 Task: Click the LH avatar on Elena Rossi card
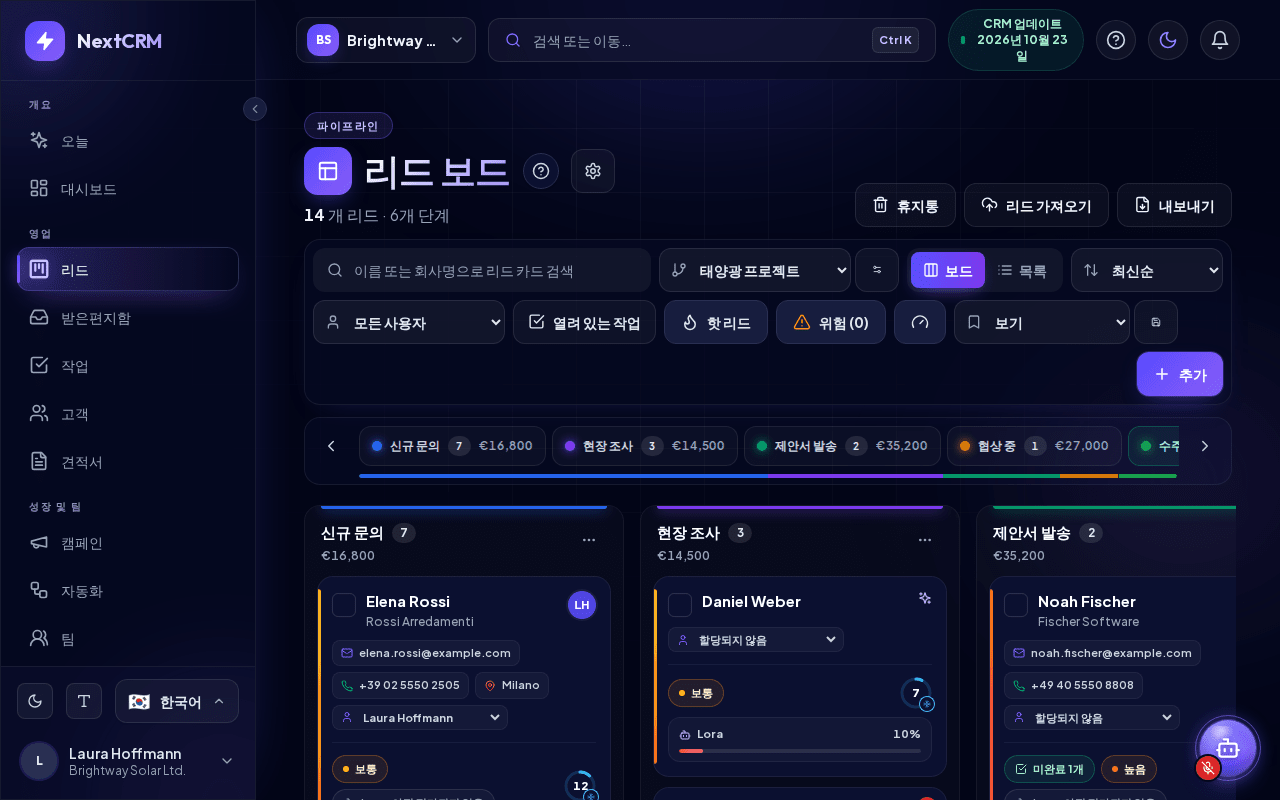tap(582, 605)
